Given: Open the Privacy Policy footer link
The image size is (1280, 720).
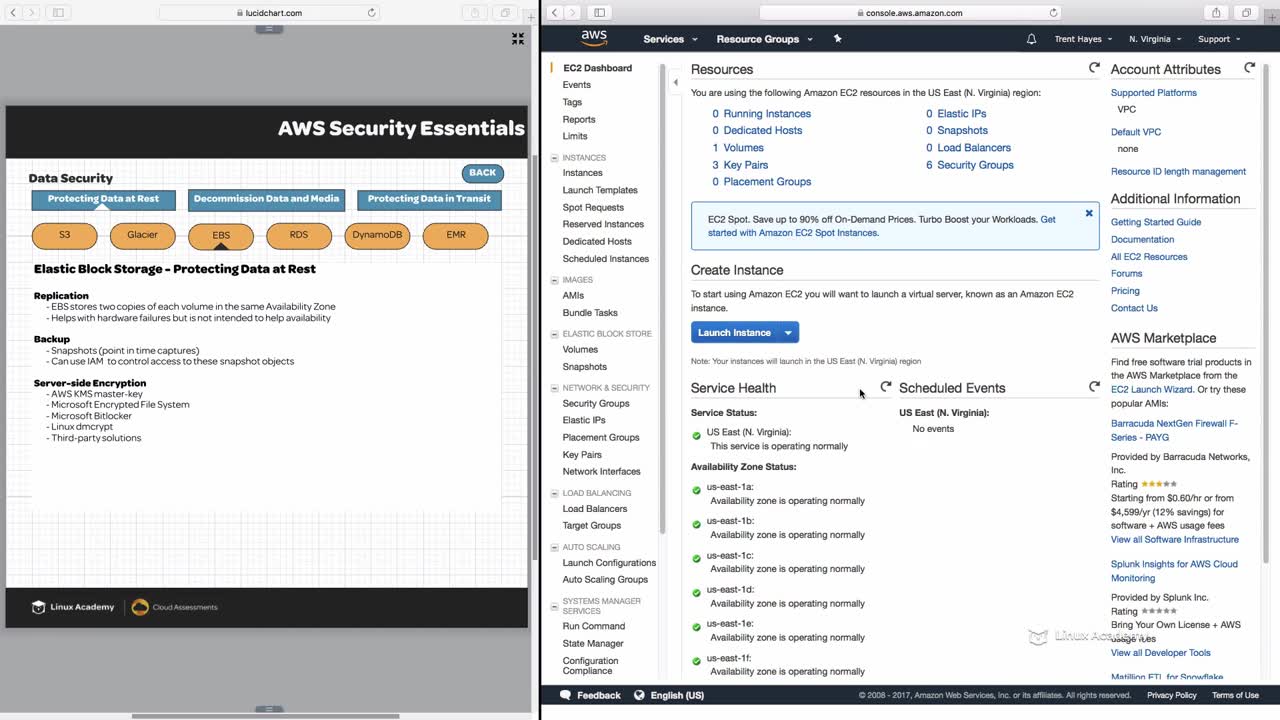Looking at the screenshot, I should (1172, 695).
